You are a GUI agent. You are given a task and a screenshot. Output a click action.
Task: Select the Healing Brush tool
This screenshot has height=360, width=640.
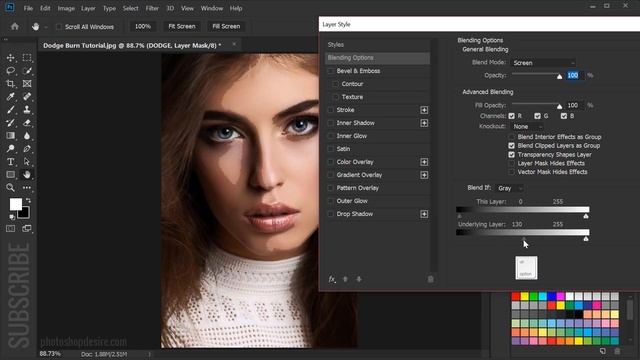point(27,97)
